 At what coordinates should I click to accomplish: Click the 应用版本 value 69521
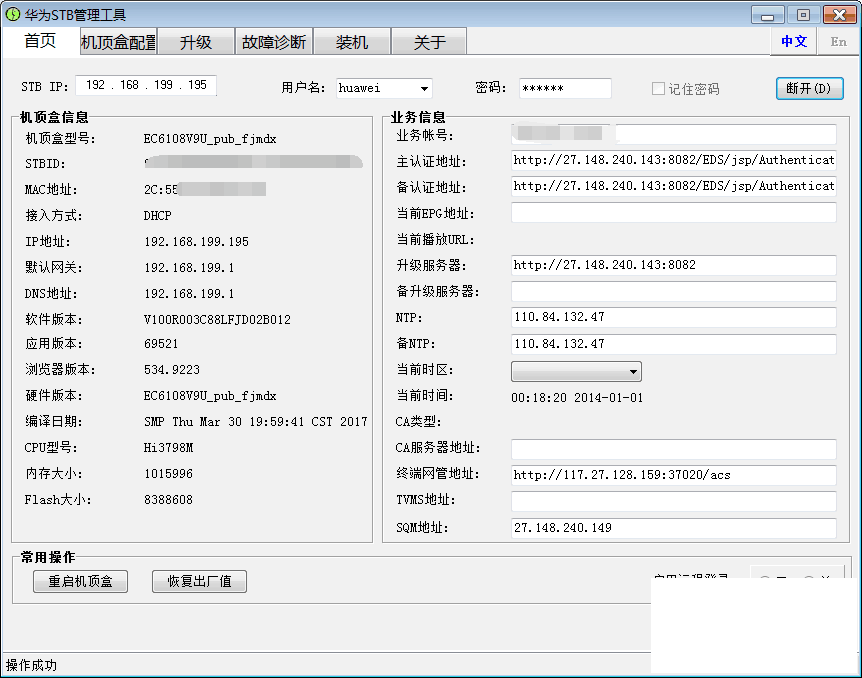tap(161, 344)
